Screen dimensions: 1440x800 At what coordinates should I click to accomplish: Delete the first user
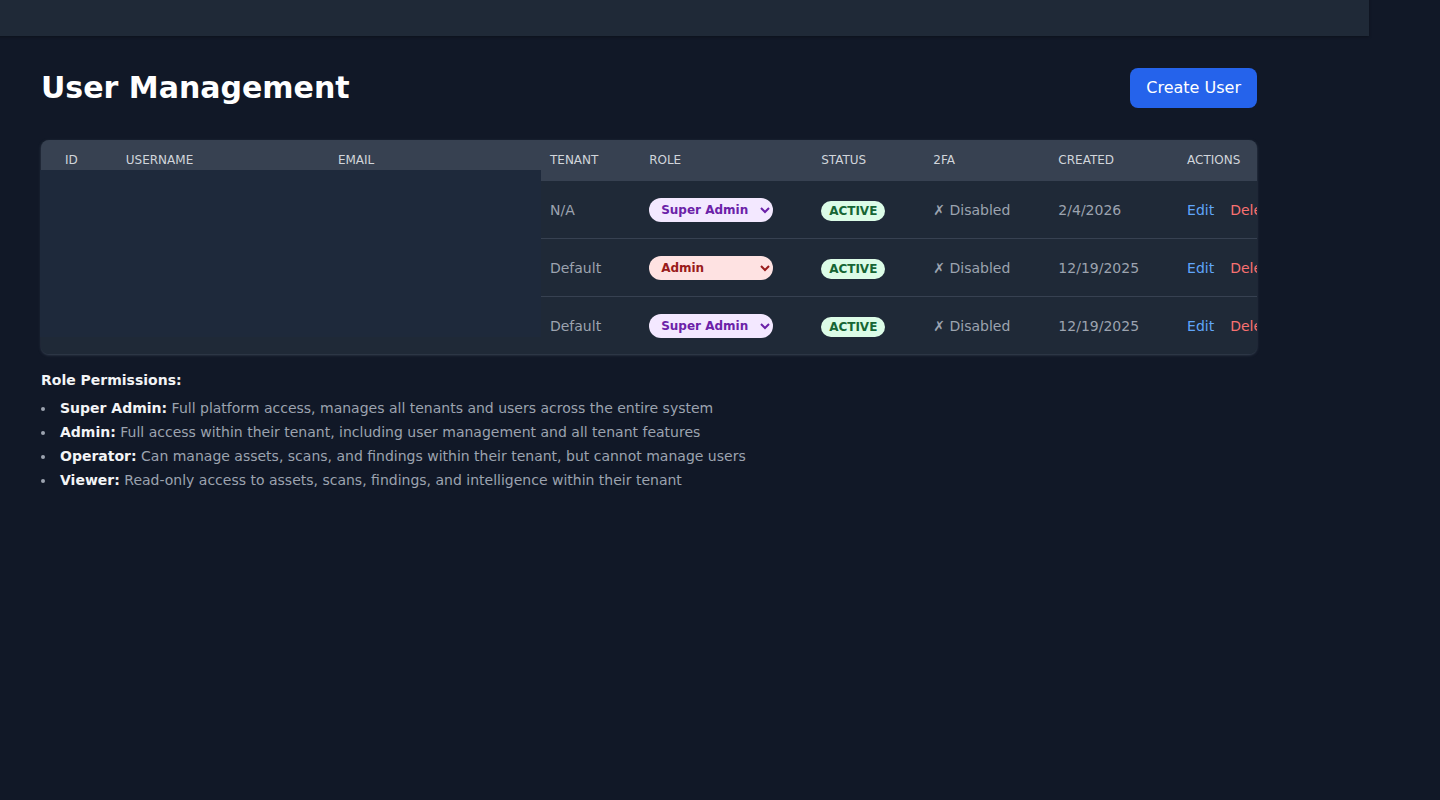coord(1243,210)
